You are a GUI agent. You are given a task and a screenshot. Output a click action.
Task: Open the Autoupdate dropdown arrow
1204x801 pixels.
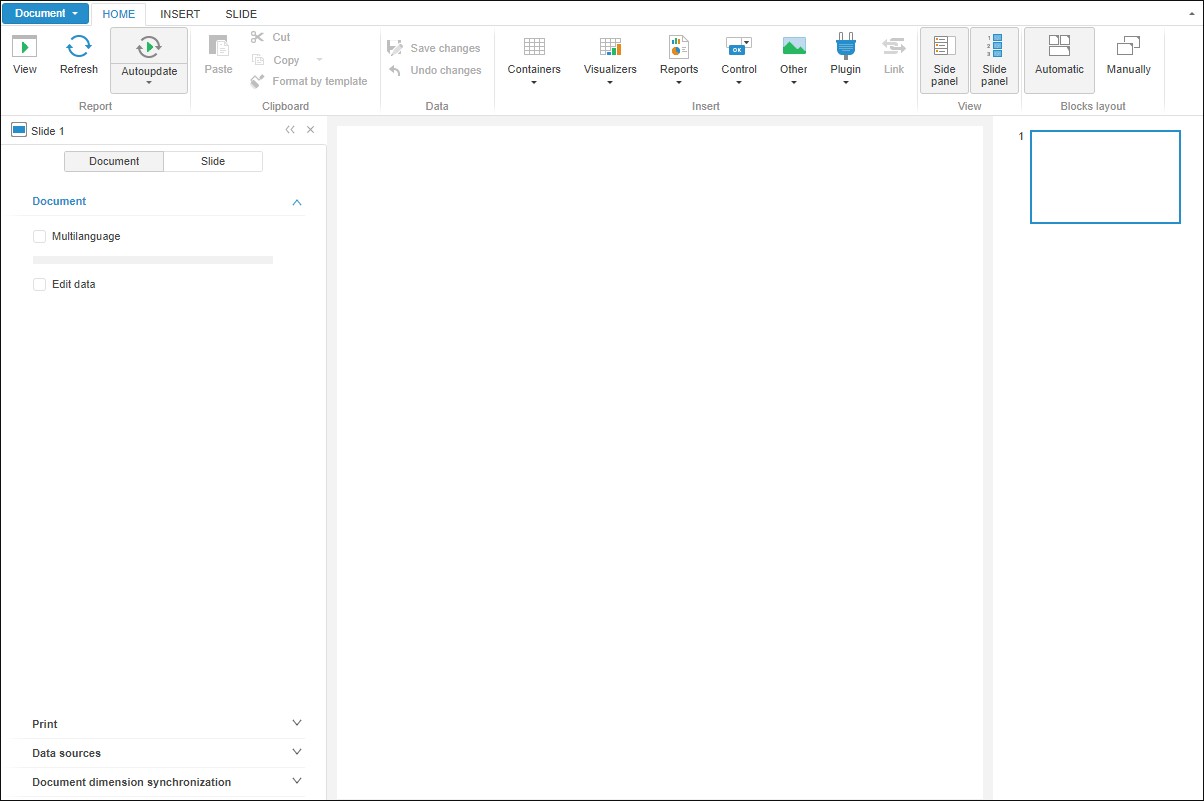pos(149,83)
